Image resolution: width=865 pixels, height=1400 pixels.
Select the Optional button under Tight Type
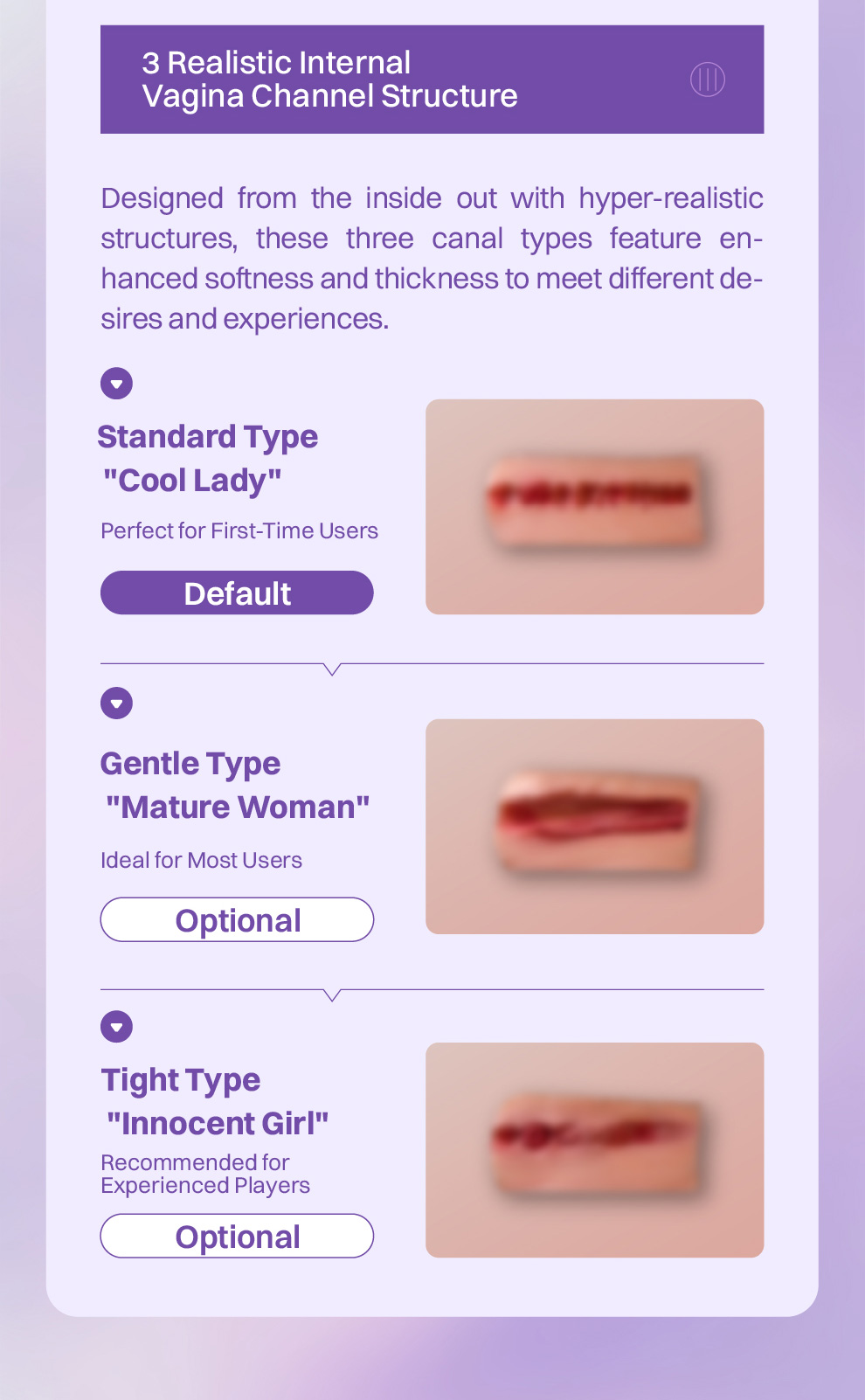(x=237, y=1237)
